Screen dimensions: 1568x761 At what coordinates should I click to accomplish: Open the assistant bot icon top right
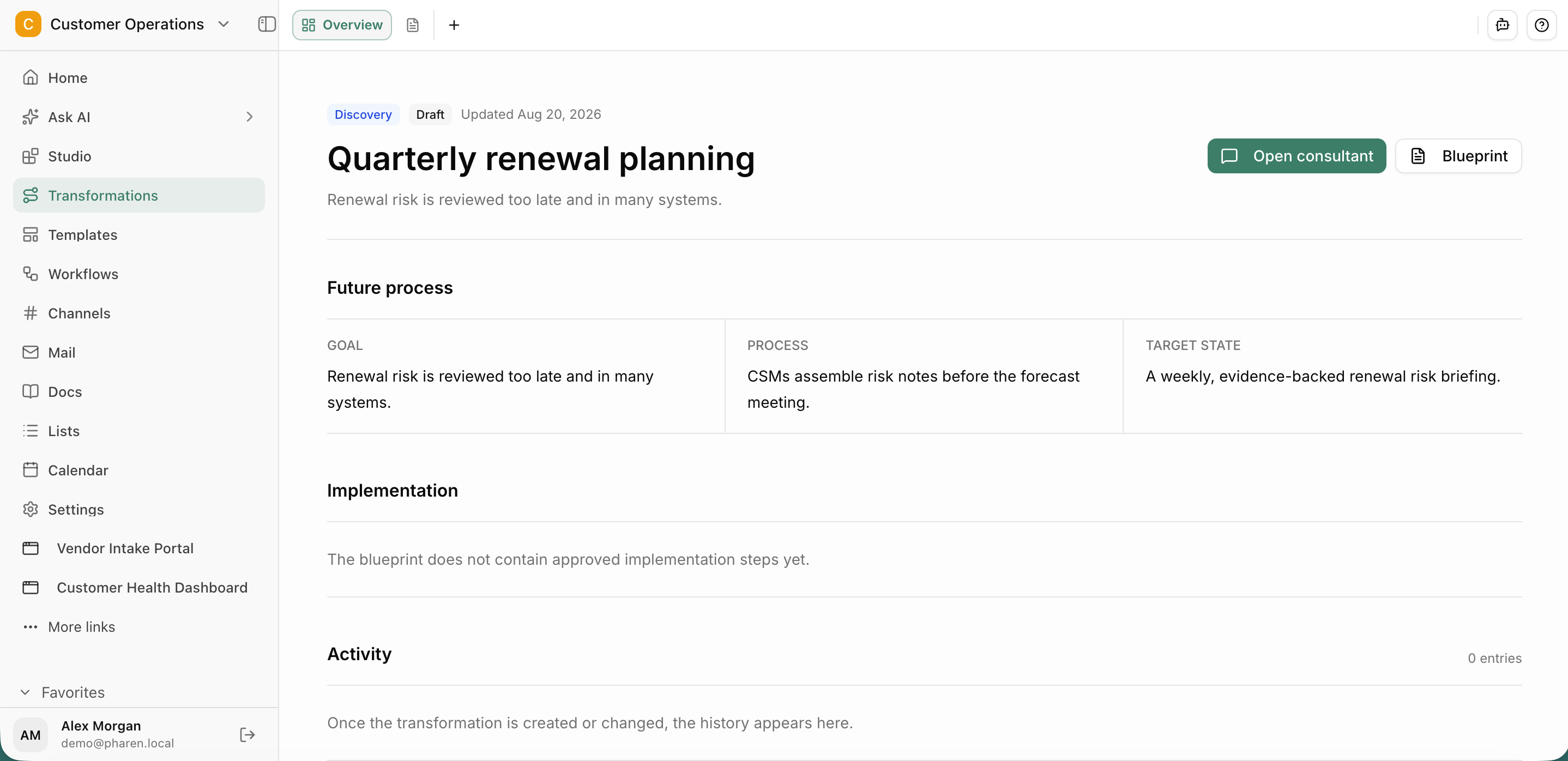(1502, 25)
